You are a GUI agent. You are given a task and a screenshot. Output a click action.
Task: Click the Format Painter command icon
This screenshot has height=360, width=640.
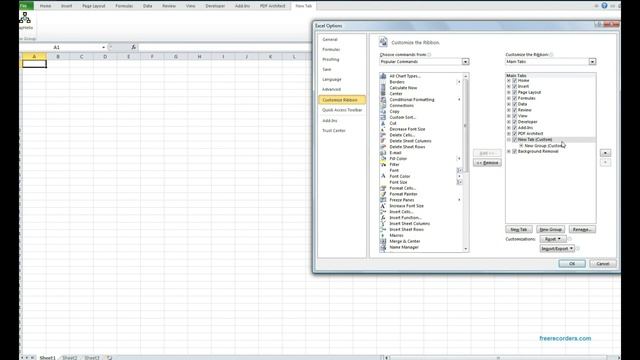click(x=383, y=194)
